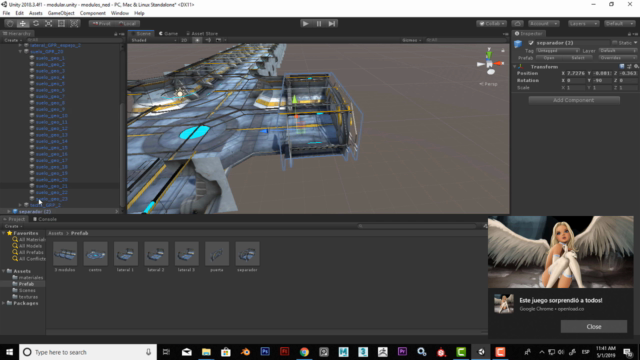Image resolution: width=640 pixels, height=360 pixels.
Task: Click the prefab Open button
Action: pyautogui.click(x=549, y=58)
